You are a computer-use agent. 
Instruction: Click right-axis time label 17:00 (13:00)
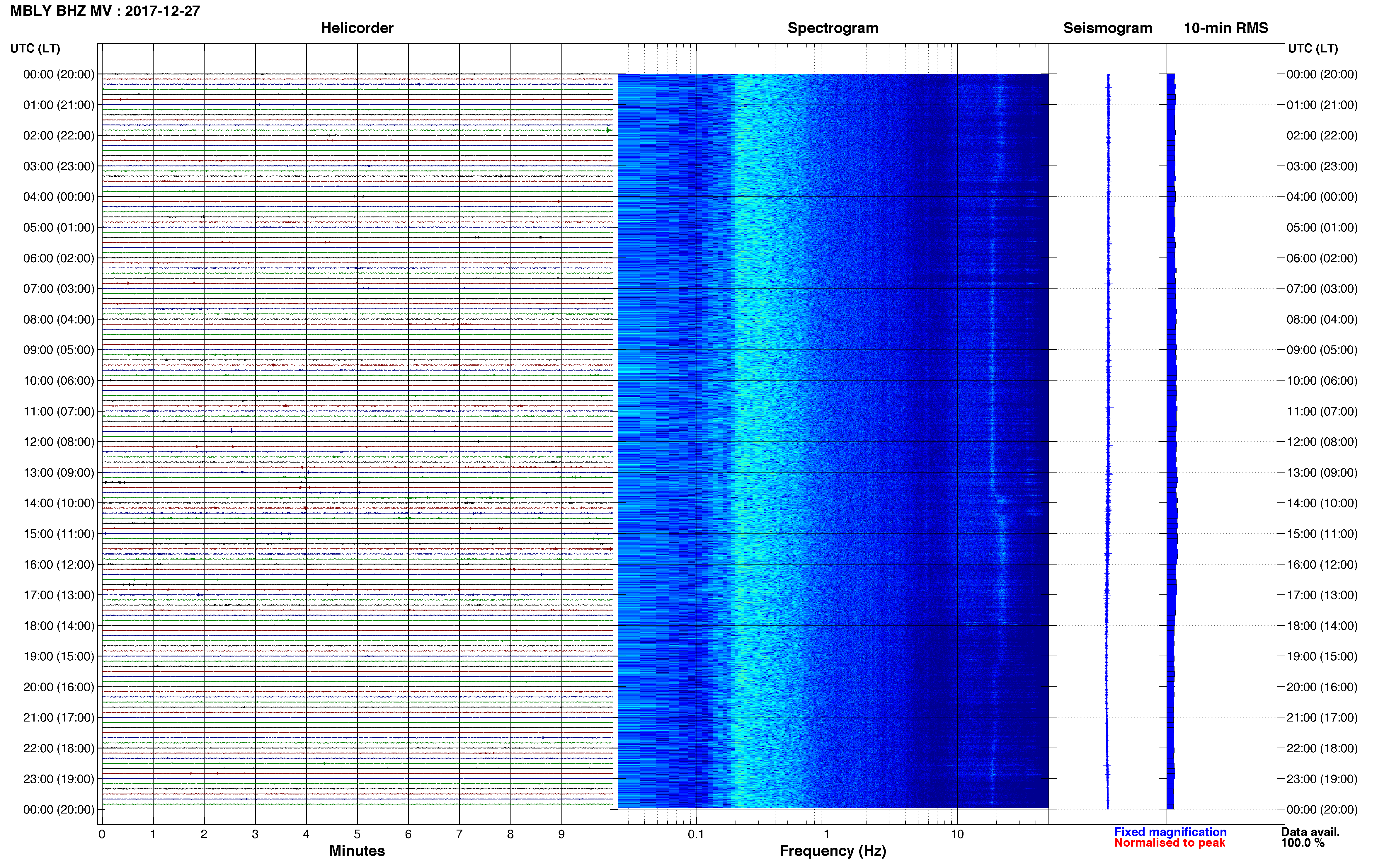click(1322, 595)
